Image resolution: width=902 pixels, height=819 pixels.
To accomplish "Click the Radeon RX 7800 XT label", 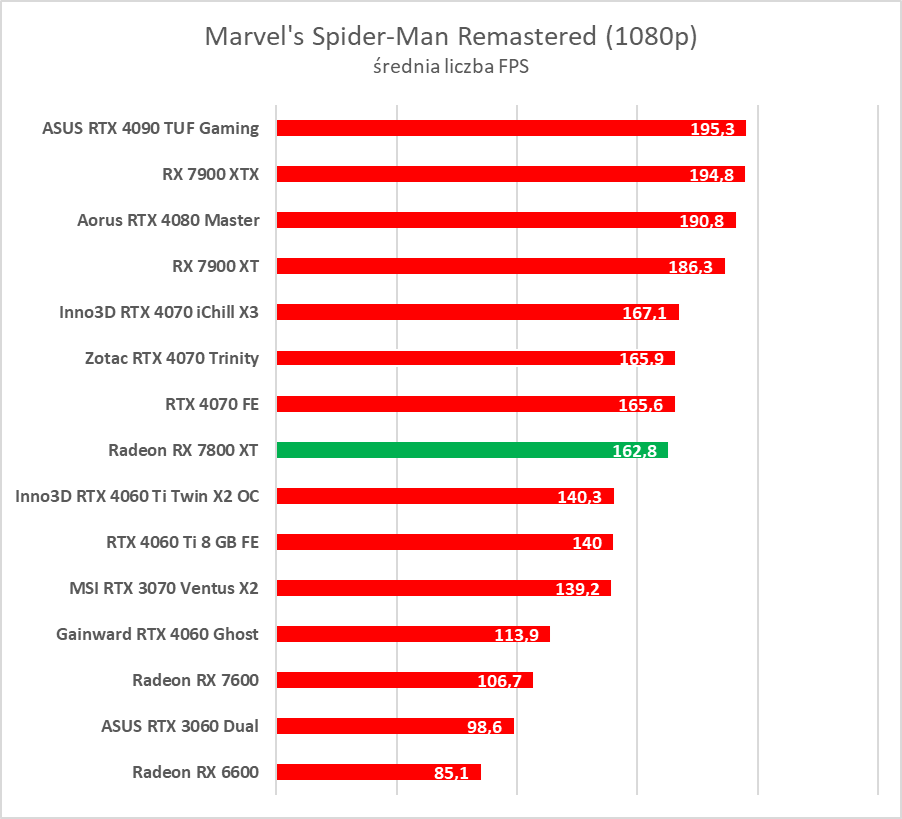I will pos(183,450).
